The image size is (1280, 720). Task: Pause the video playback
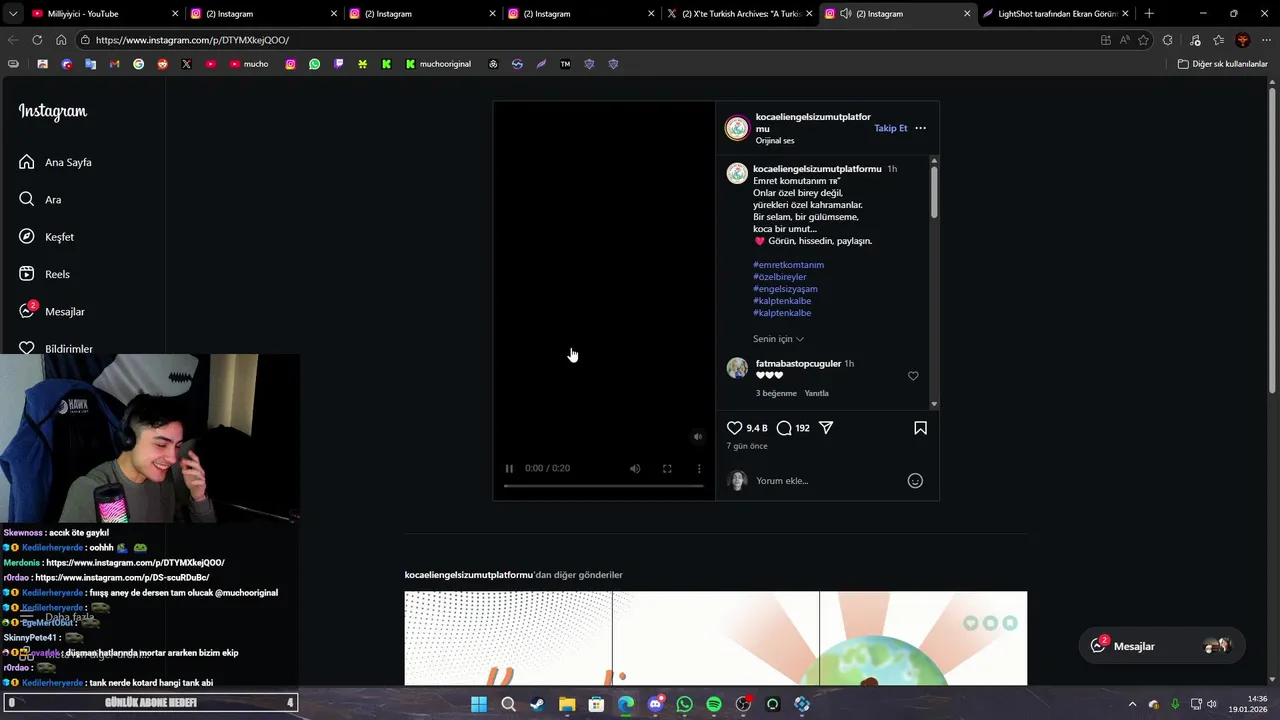tap(509, 468)
